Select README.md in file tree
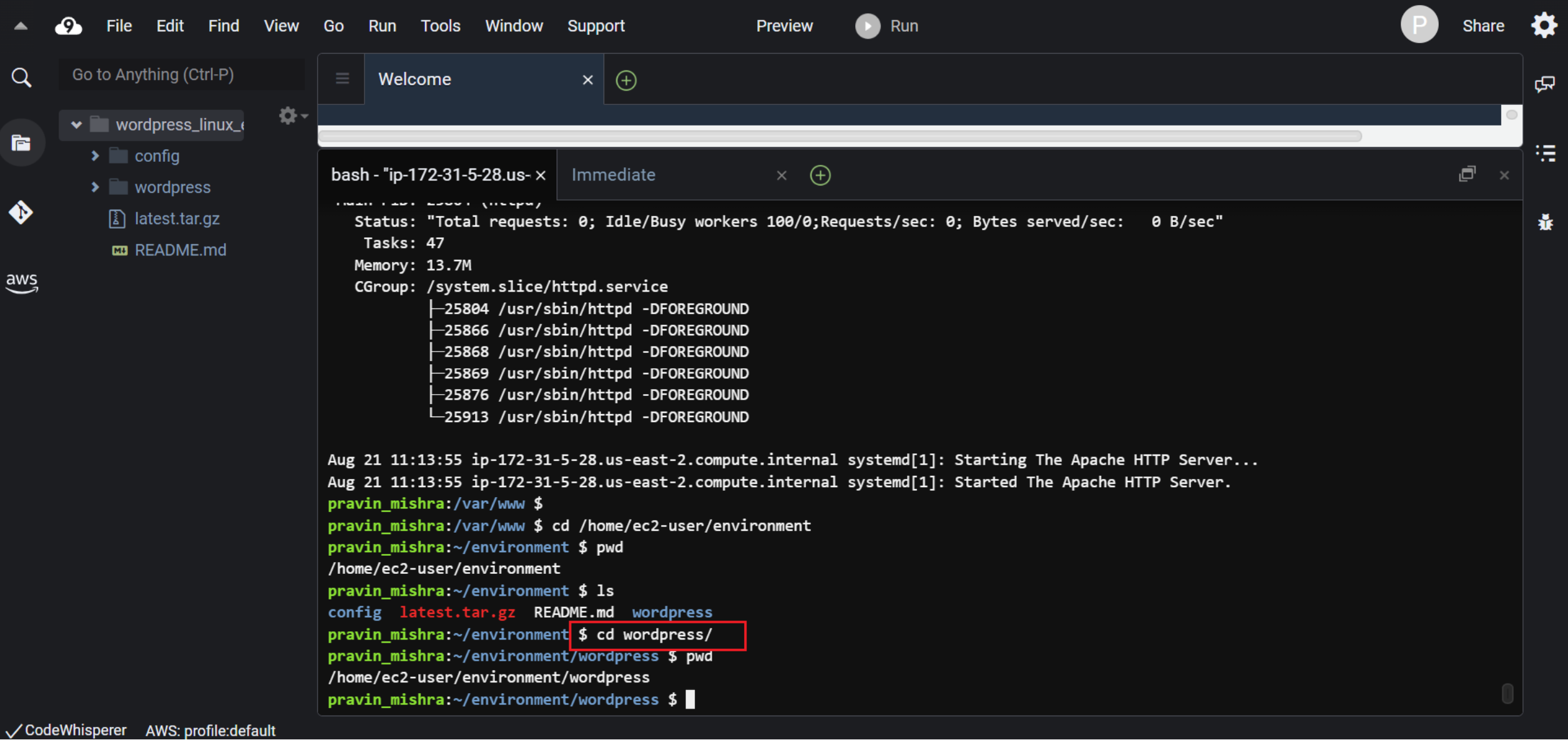 pos(180,250)
